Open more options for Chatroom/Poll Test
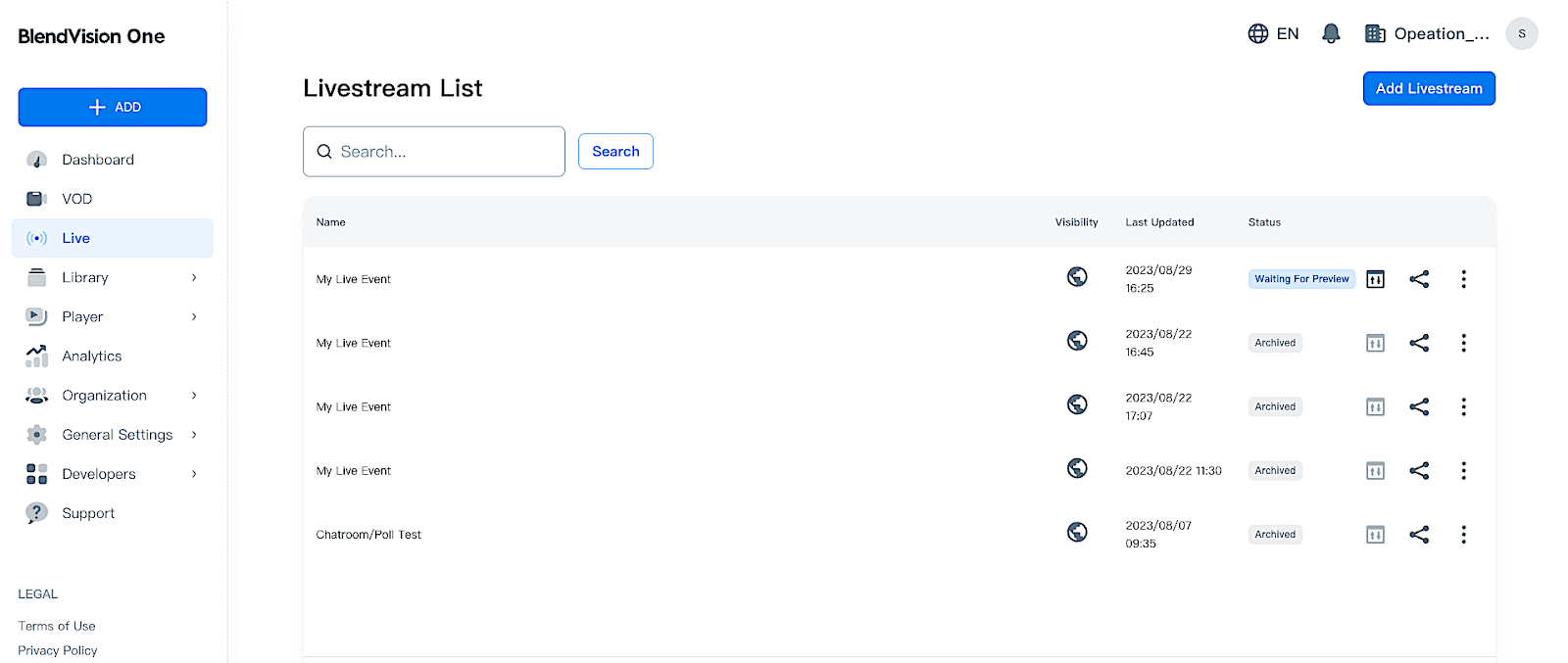 click(1463, 534)
